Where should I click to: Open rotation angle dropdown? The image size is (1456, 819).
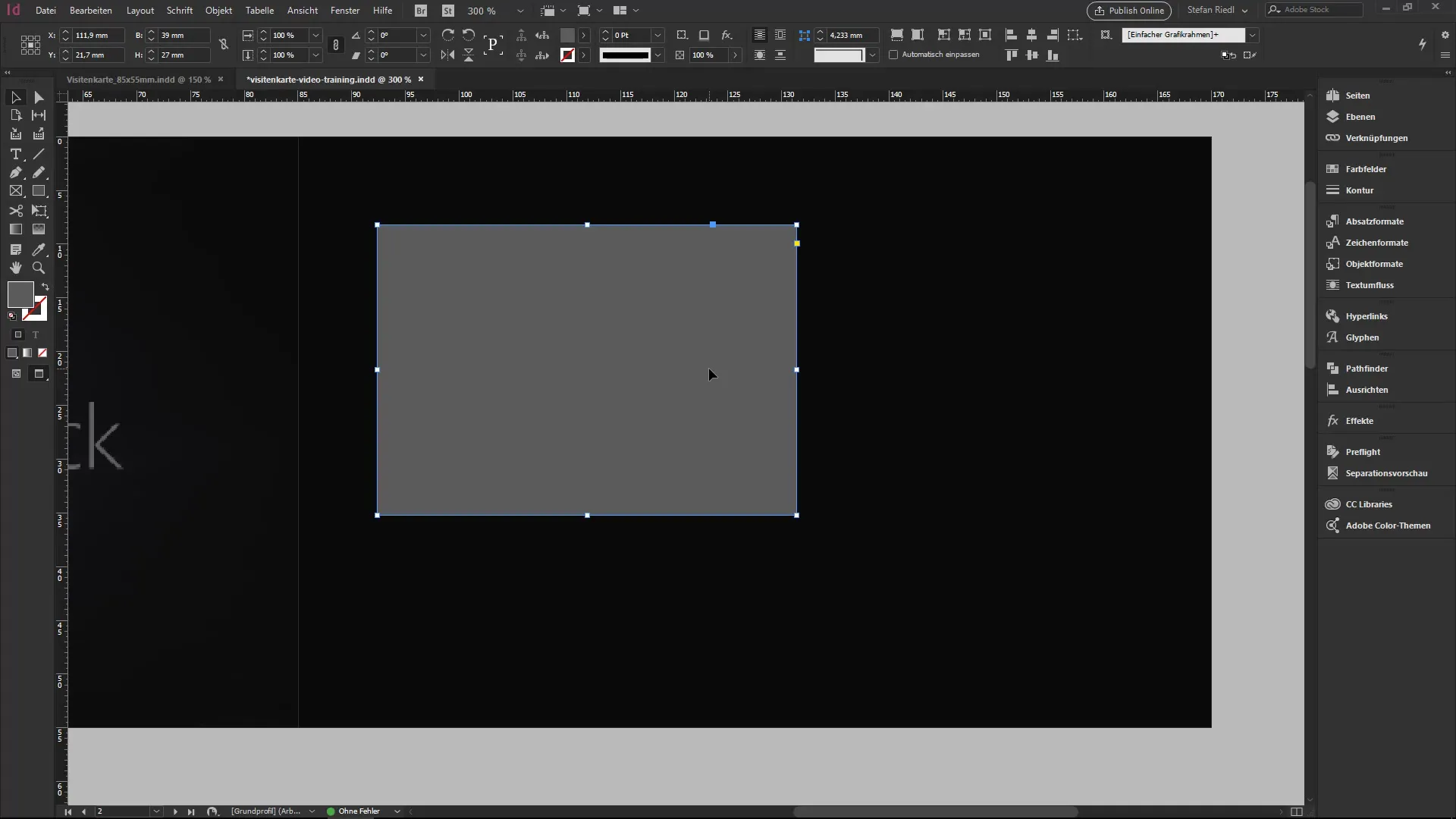click(423, 35)
